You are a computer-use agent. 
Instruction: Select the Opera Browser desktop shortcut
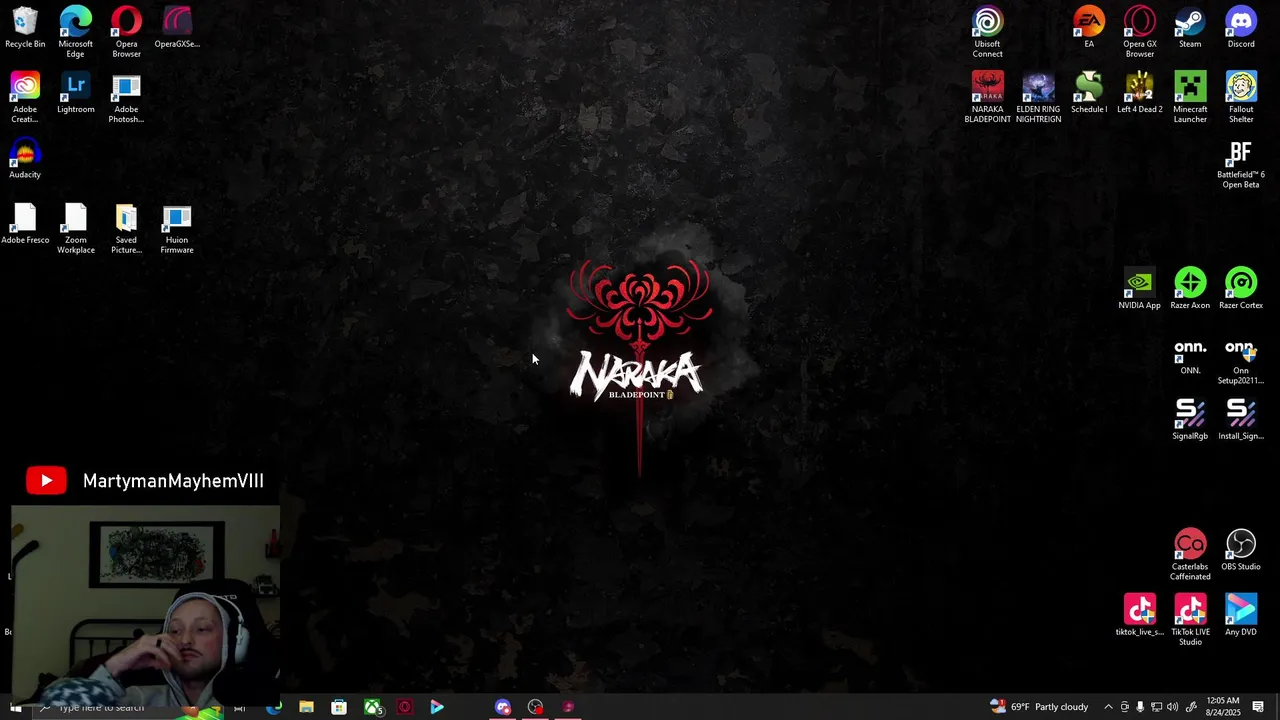coord(126,32)
